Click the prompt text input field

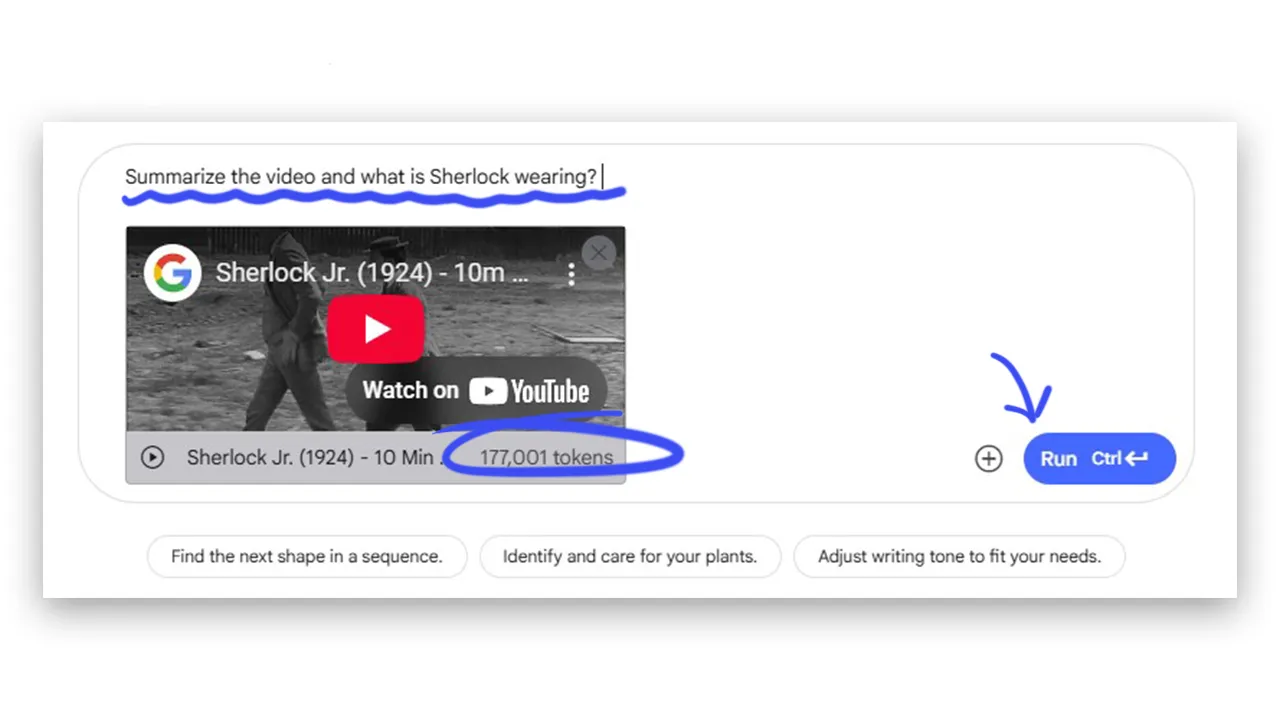click(363, 177)
